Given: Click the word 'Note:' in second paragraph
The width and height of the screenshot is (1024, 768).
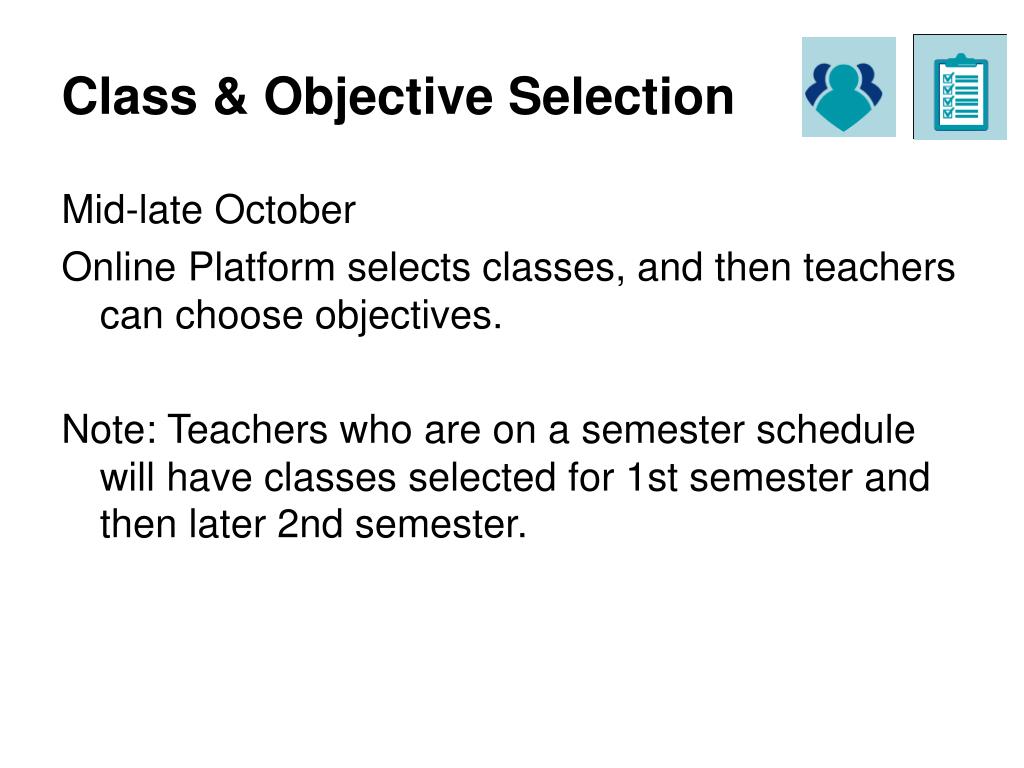Looking at the screenshot, I should [x=110, y=430].
